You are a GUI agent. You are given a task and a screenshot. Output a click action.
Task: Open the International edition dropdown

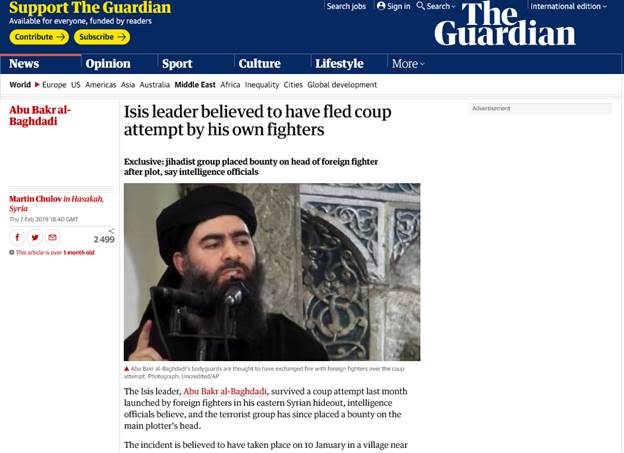[569, 6]
